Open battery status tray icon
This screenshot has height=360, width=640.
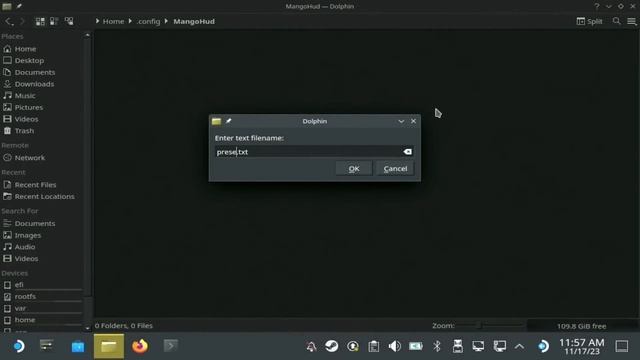pyautogui.click(x=416, y=346)
